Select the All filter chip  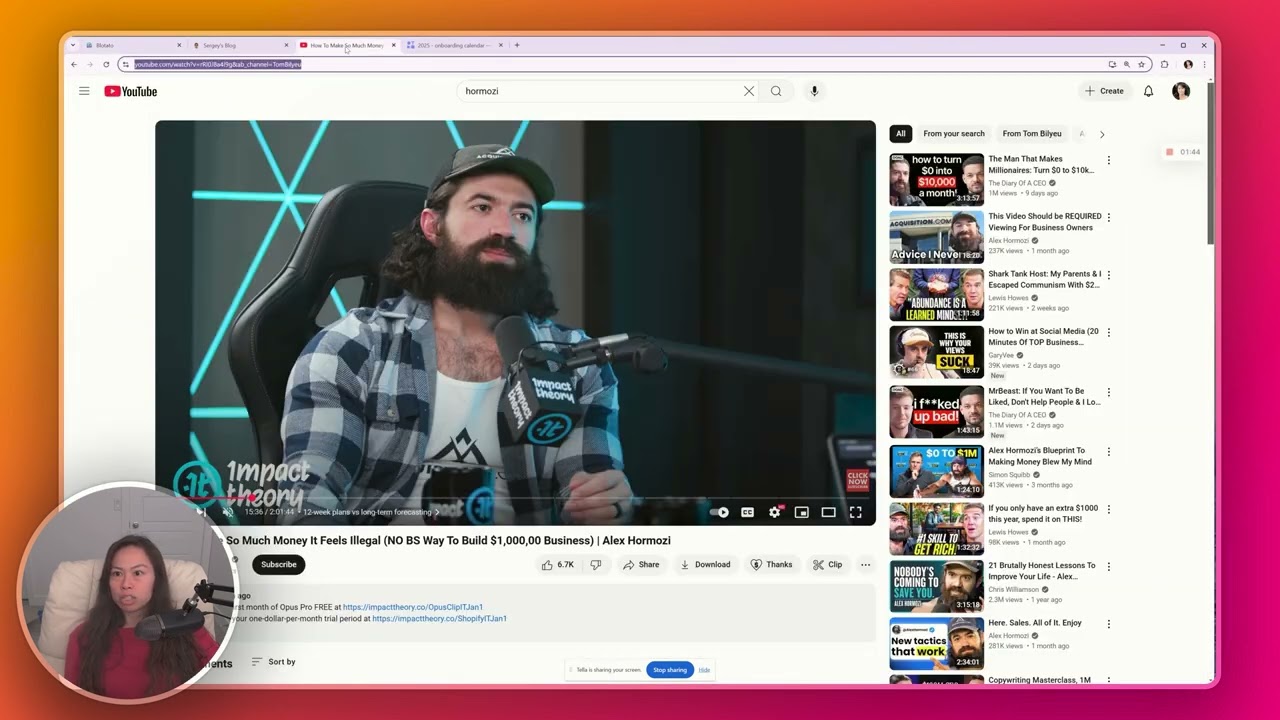(x=900, y=134)
